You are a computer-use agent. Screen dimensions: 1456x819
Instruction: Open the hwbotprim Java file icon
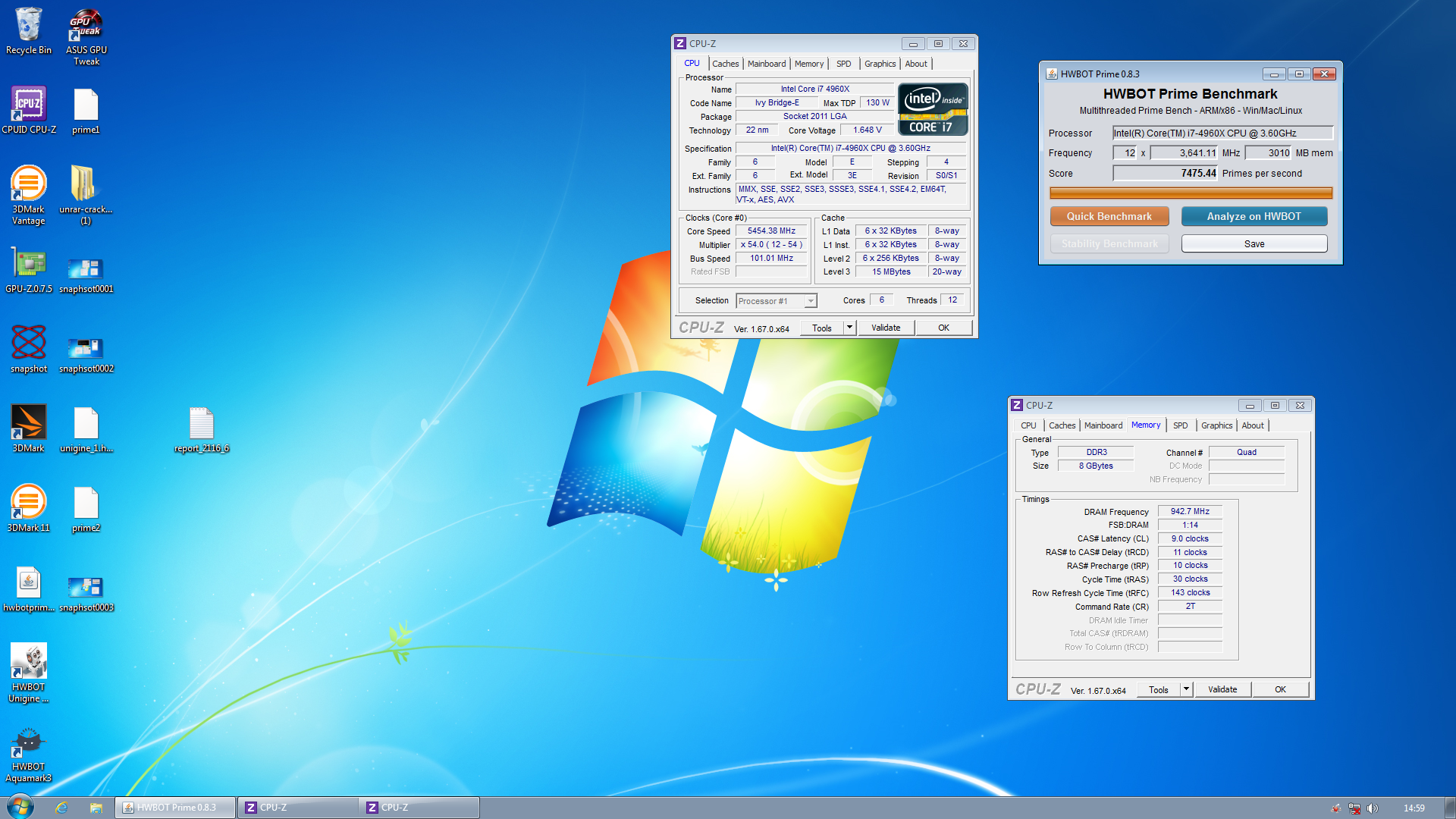tap(29, 588)
